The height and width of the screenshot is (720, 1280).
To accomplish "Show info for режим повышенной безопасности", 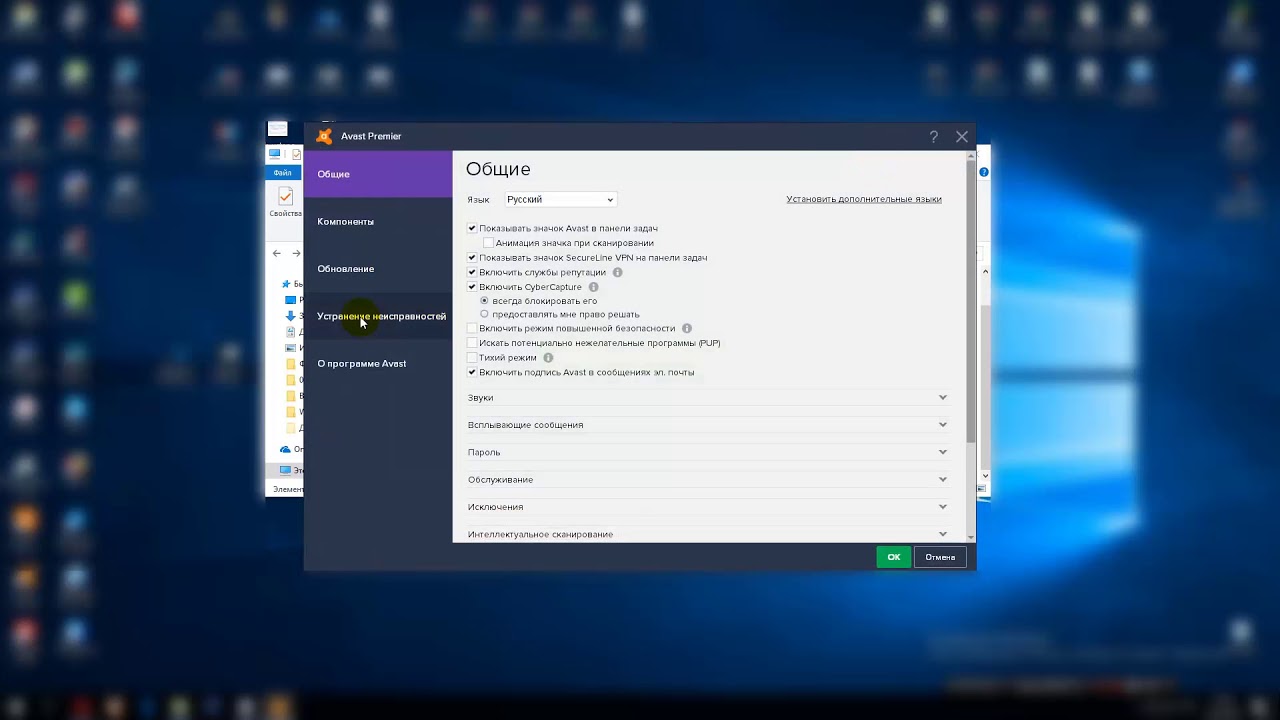I will pyautogui.click(x=687, y=328).
